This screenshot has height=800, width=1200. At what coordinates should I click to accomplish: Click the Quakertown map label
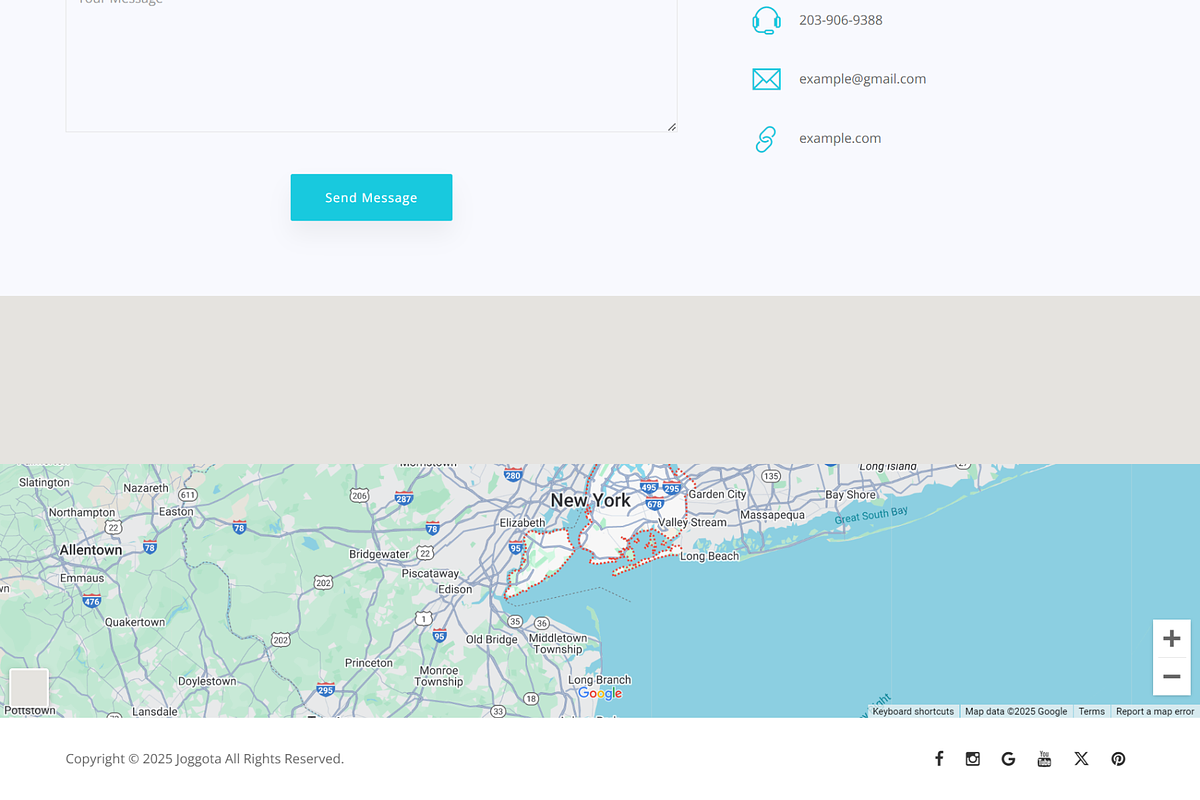(135, 622)
